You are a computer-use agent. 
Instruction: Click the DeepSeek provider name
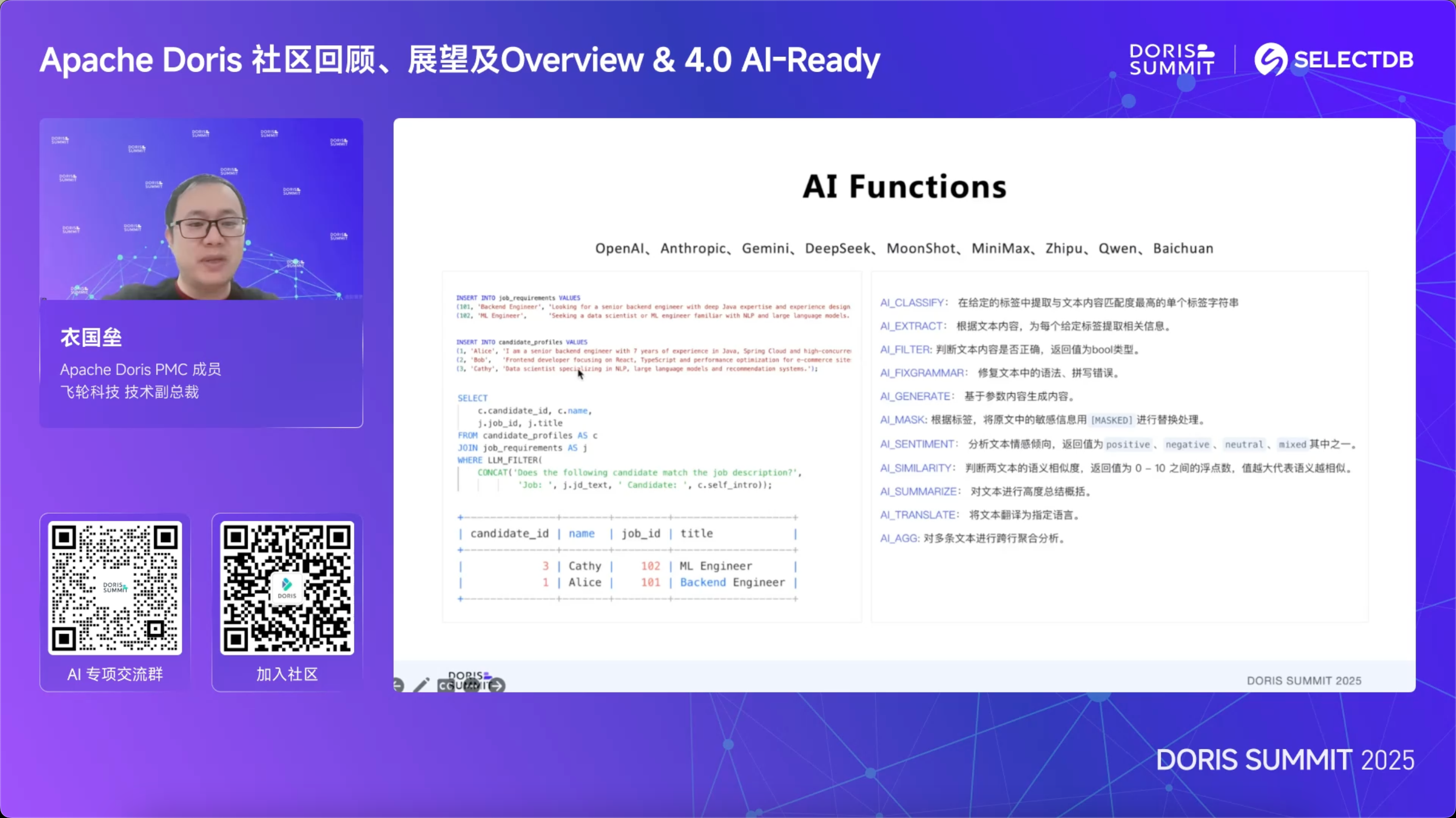tap(838, 248)
